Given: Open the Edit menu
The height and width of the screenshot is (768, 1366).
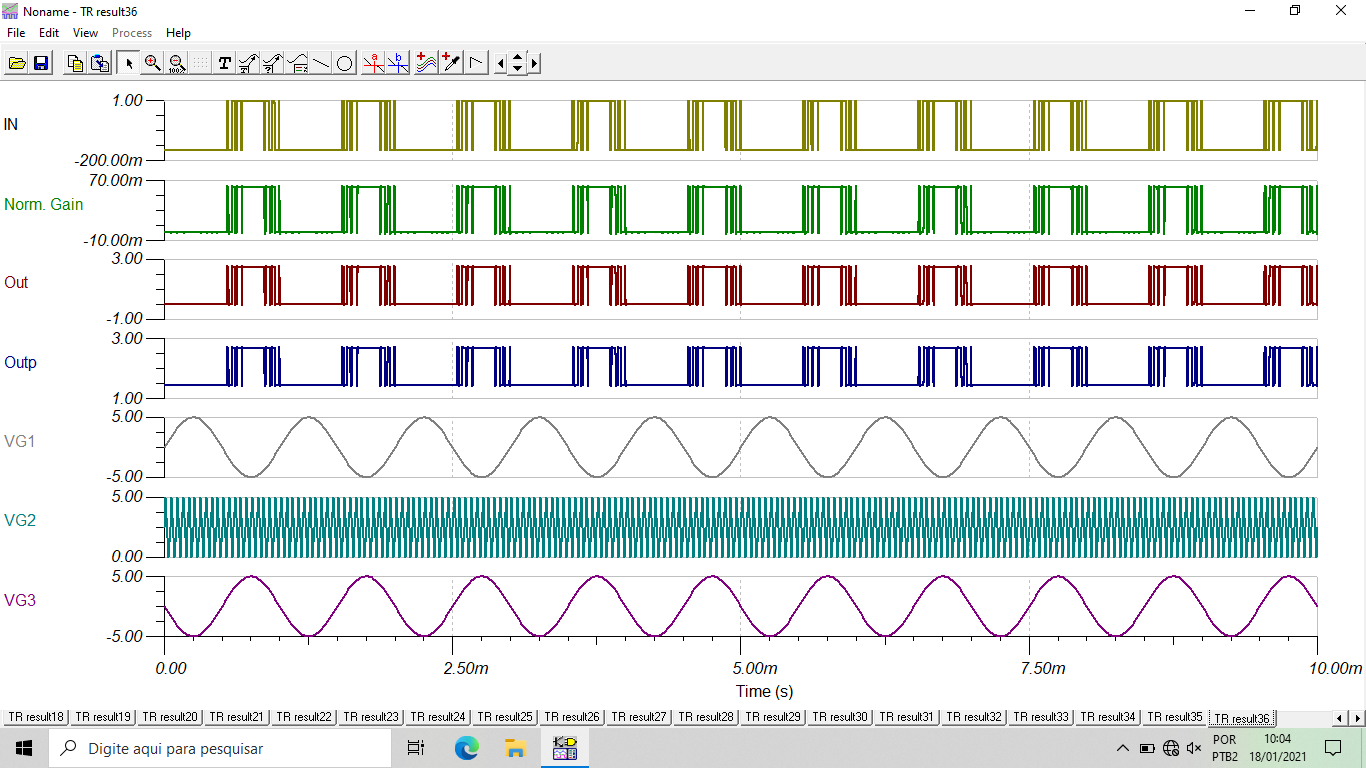Looking at the screenshot, I should 49,33.
